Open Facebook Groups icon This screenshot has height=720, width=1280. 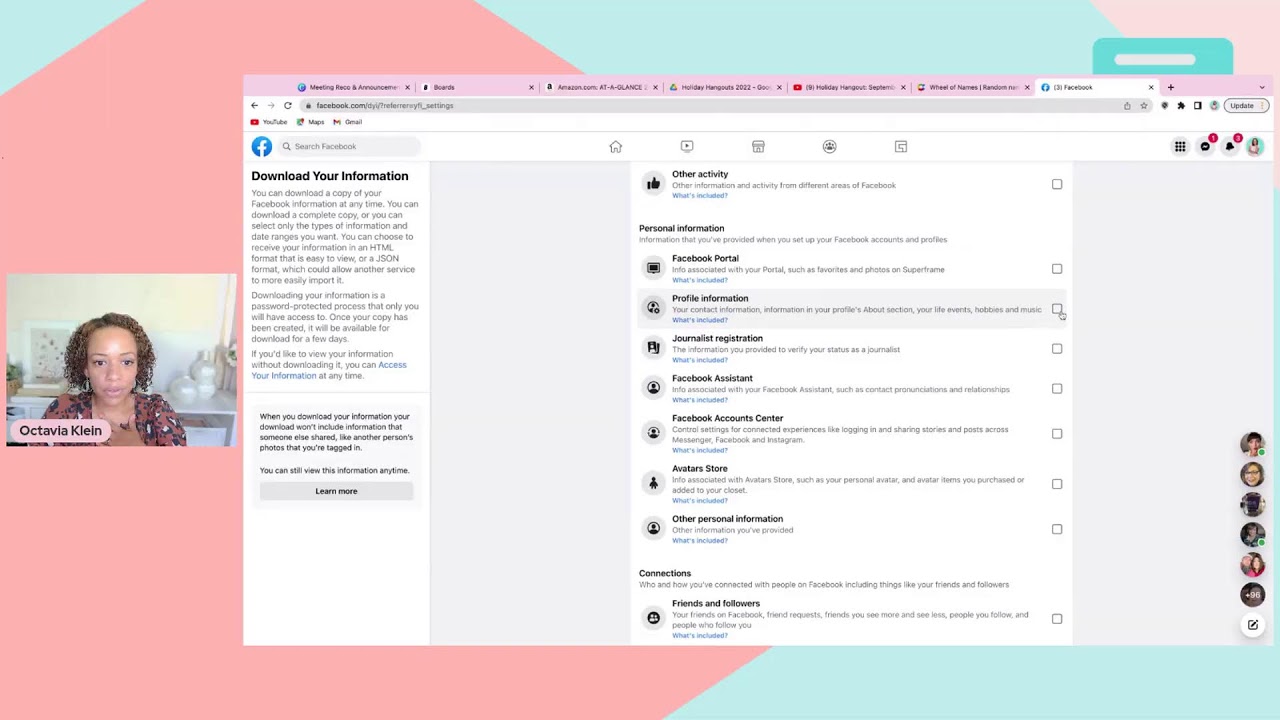click(x=829, y=146)
